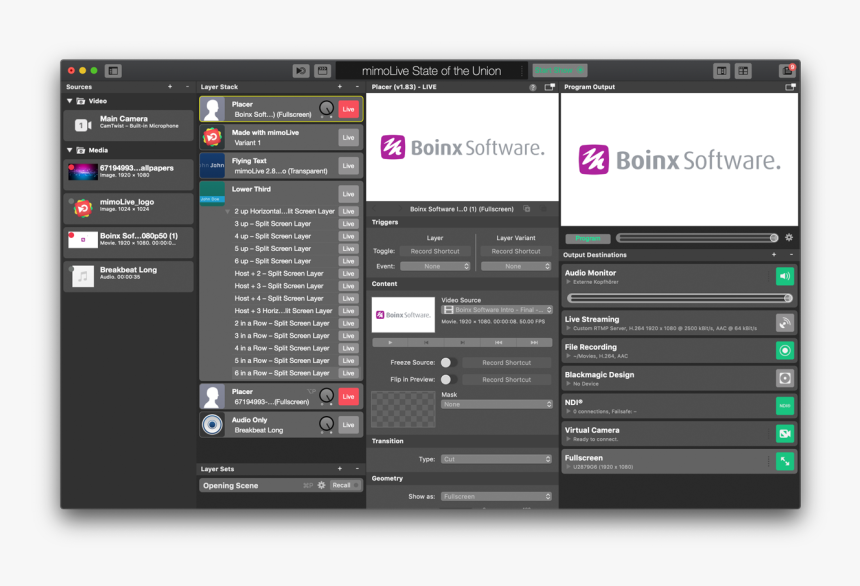860x586 pixels.
Task: Pop out the Placer preview window
Action: [x=550, y=87]
